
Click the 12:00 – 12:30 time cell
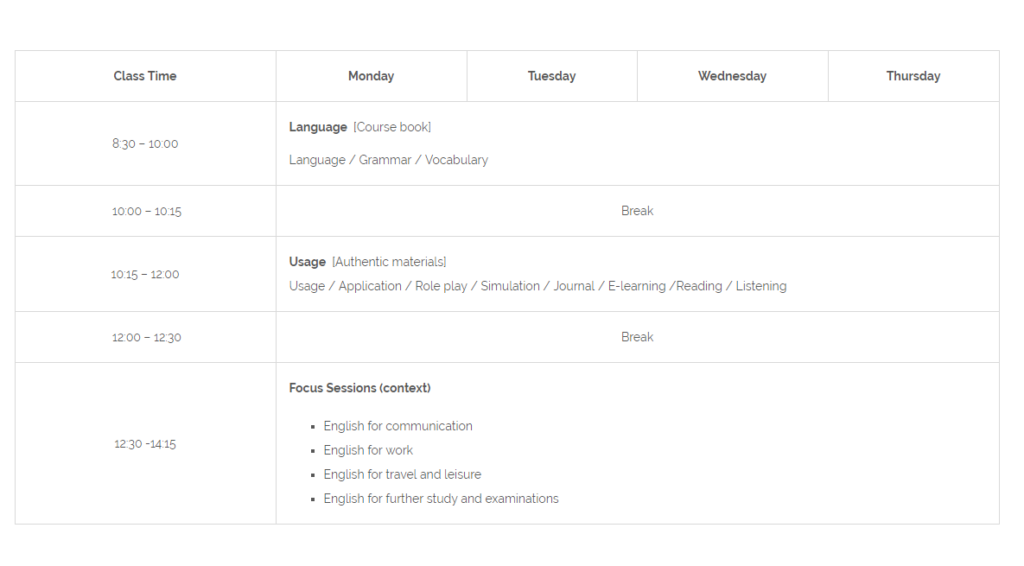pos(145,338)
